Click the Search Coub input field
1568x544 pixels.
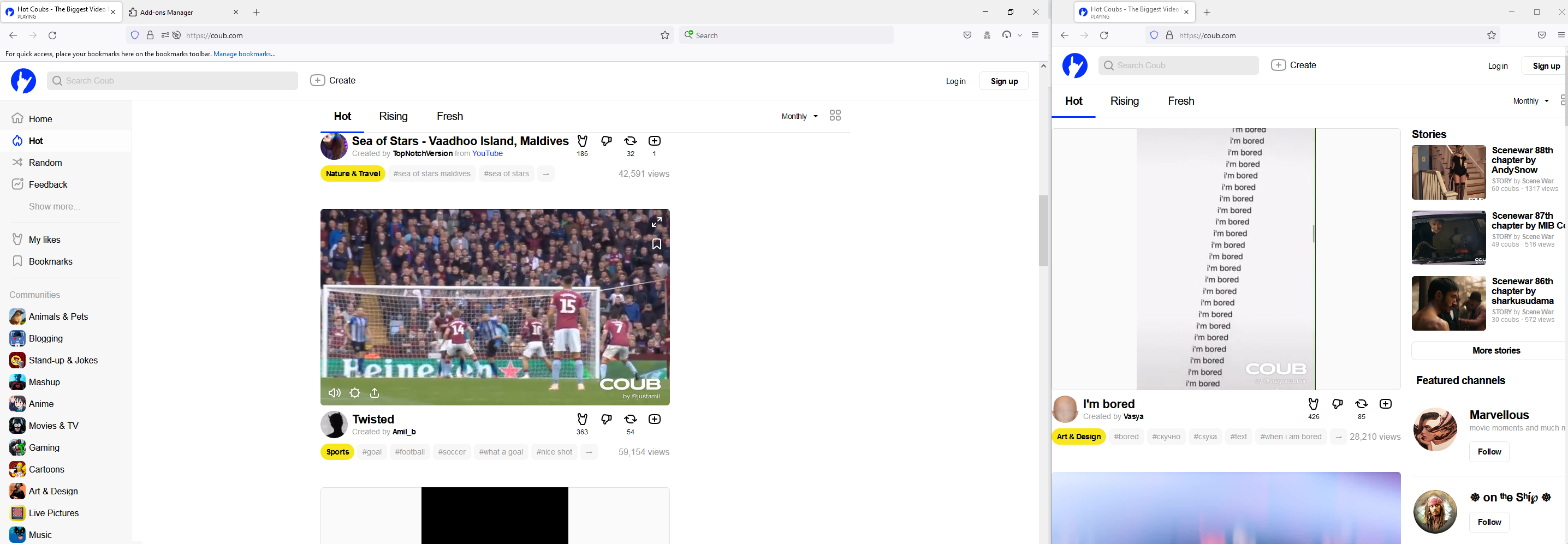tap(173, 80)
